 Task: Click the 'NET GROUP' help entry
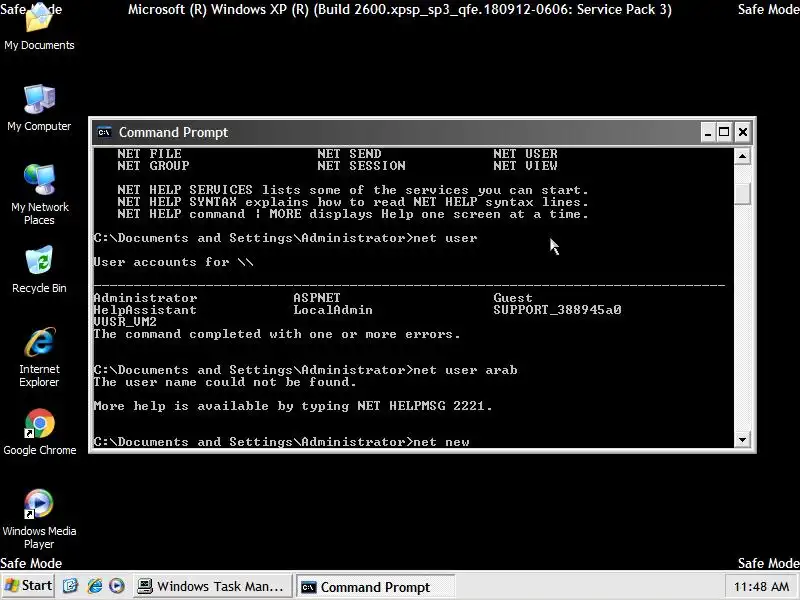[153, 166]
